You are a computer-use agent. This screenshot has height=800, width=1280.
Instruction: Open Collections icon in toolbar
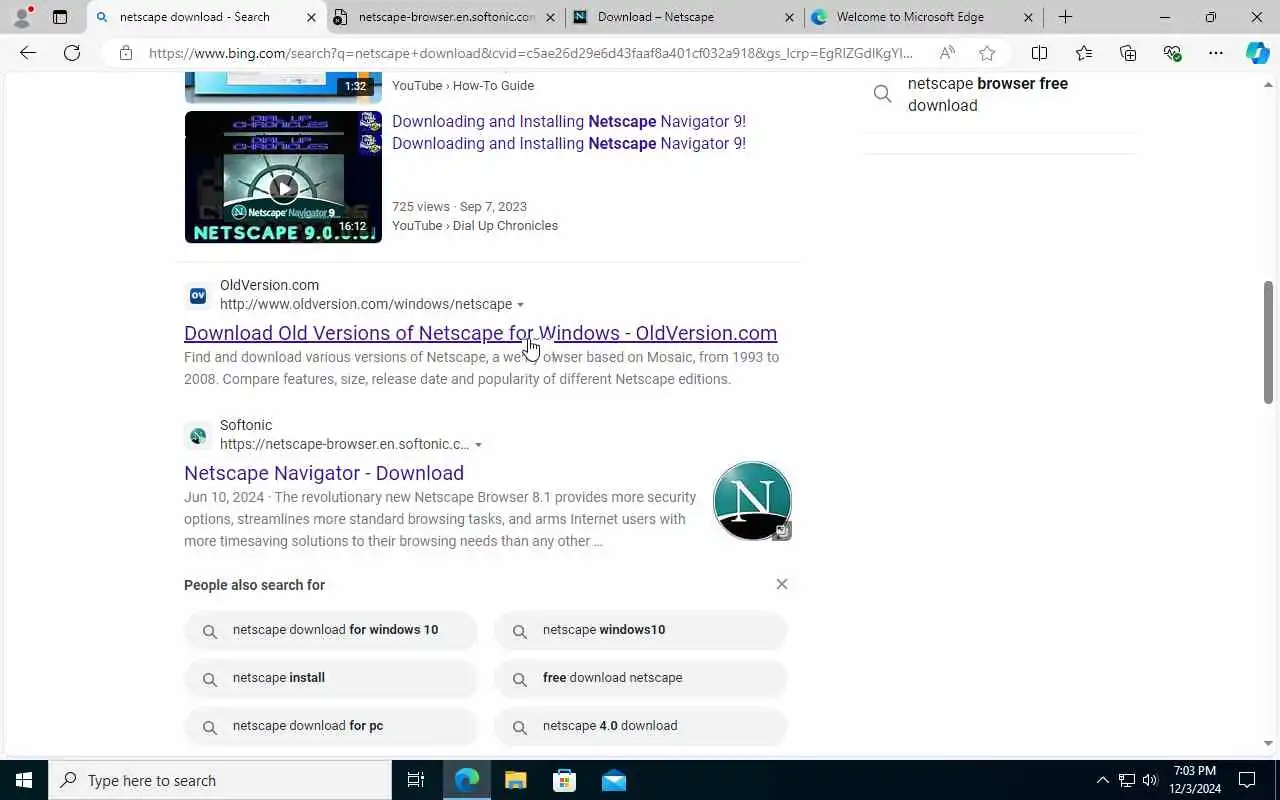coord(1128,53)
